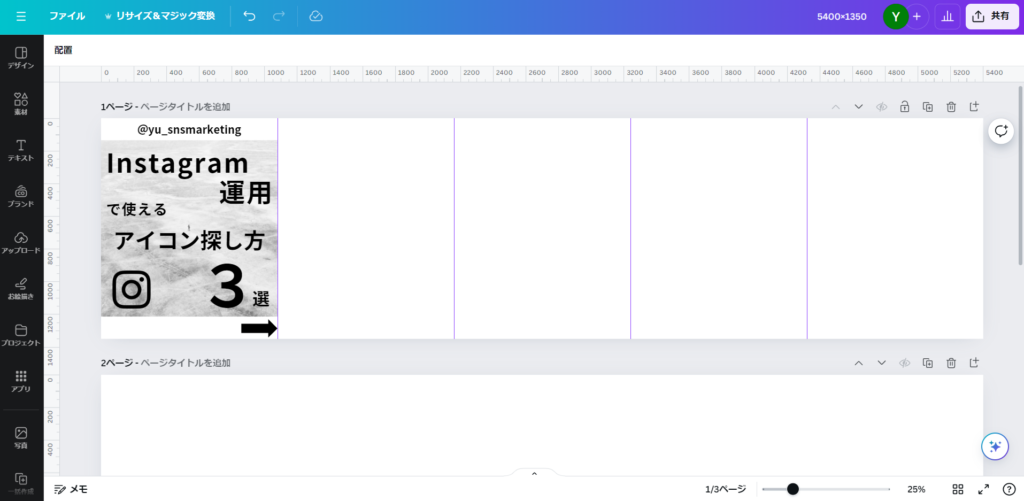Open the プロジェクト panel

(x=21, y=334)
